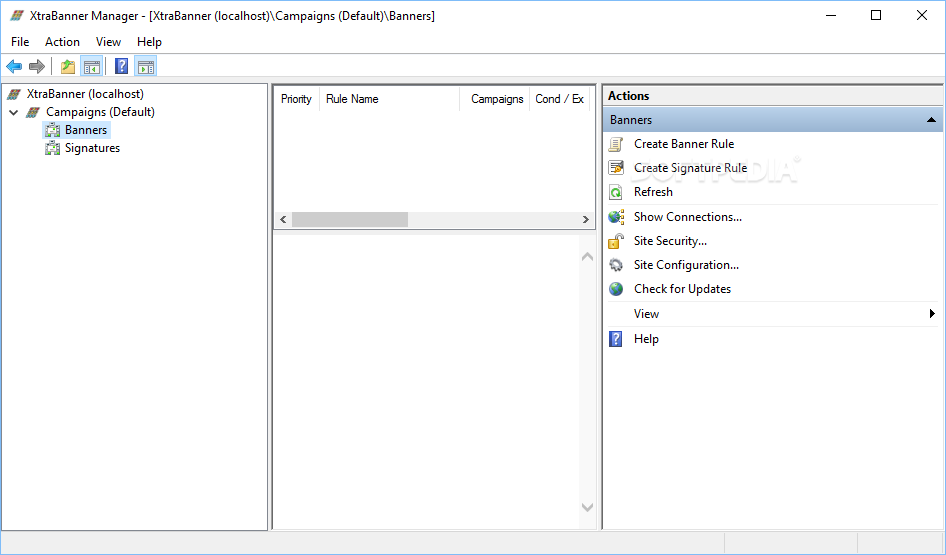Click the horizontal scrollbar left arrow

(x=283, y=220)
